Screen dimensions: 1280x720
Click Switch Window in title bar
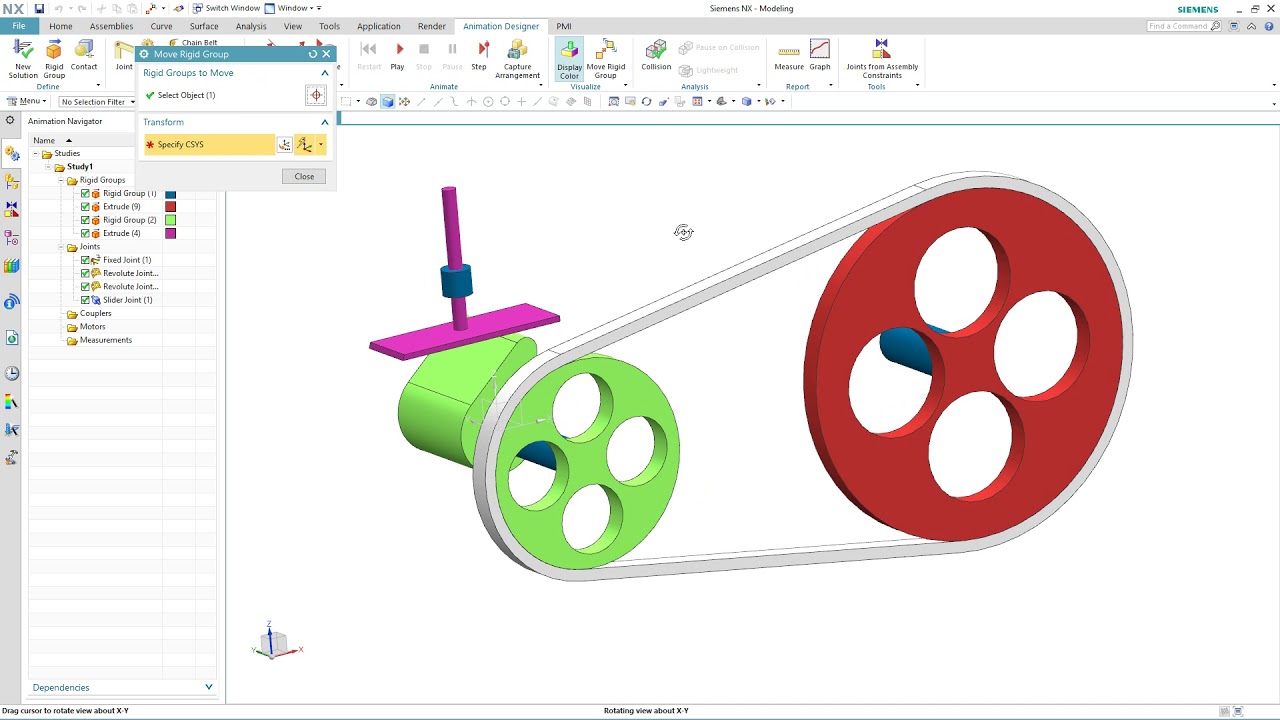pos(226,8)
